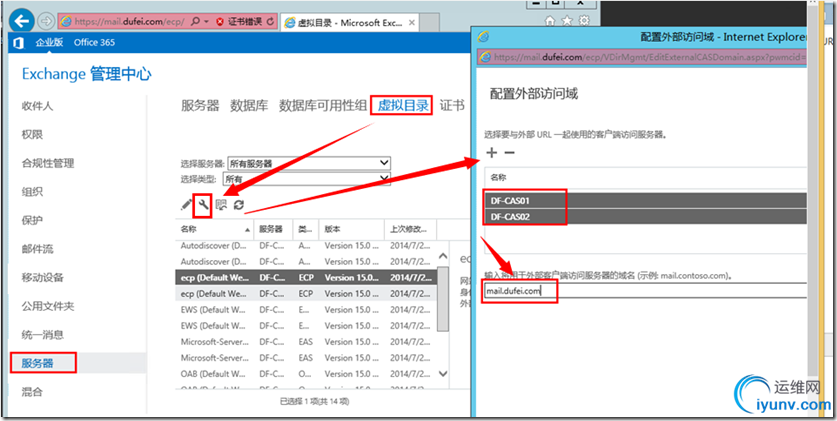Click the 服务器 column header in the table
The height and width of the screenshot is (421, 837).
273,229
